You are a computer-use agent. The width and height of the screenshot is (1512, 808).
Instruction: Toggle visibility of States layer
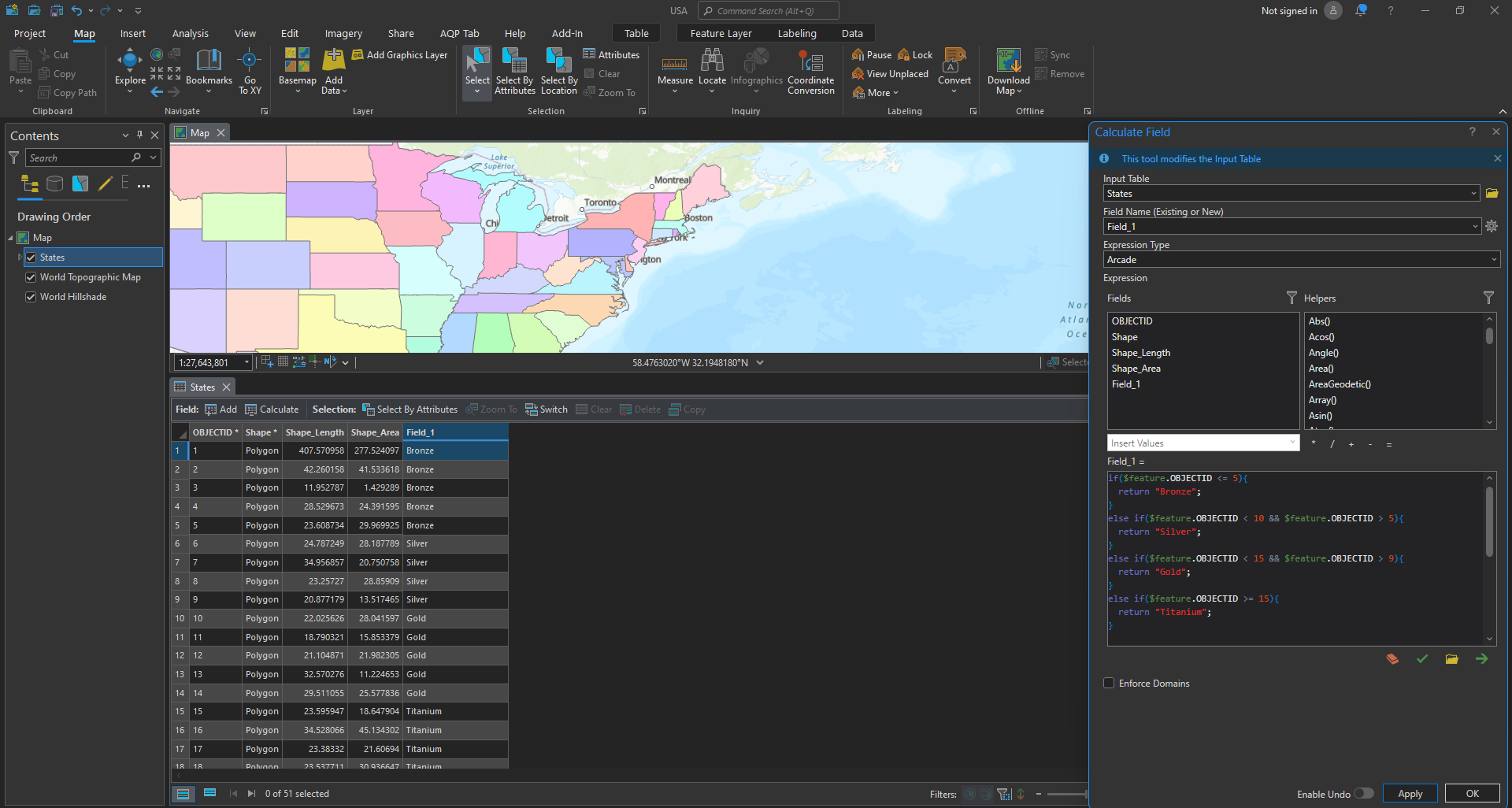(31, 258)
